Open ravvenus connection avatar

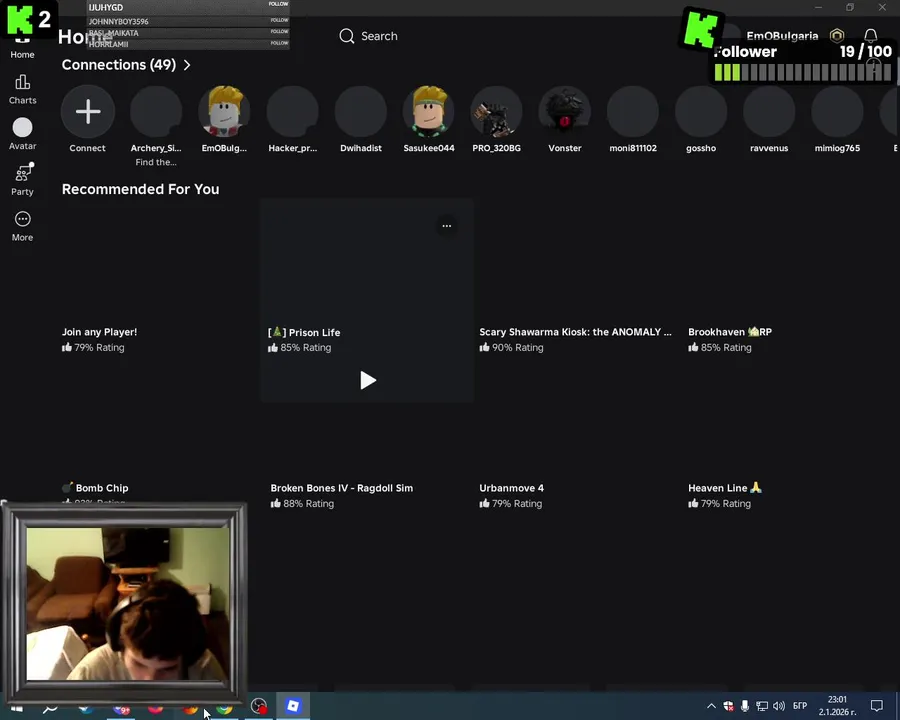(769, 111)
